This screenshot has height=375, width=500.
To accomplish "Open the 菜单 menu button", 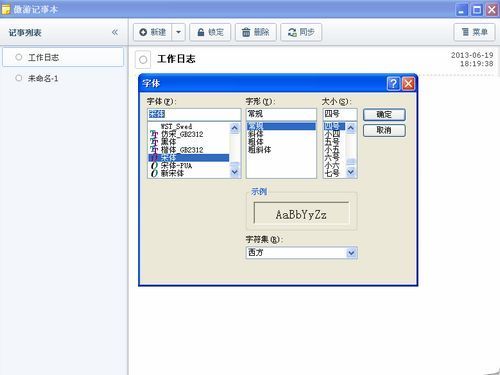I will click(474, 32).
